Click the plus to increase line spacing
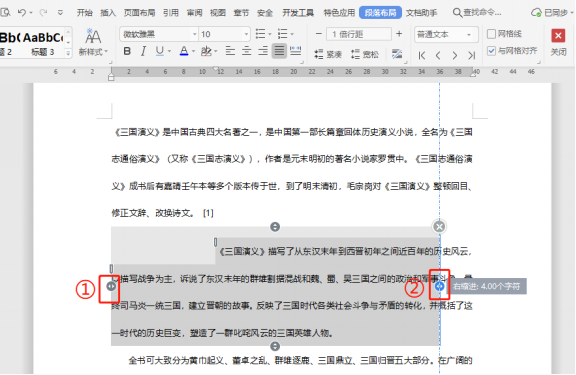Image resolution: width=576 pixels, height=375 pixels. [x=399, y=34]
